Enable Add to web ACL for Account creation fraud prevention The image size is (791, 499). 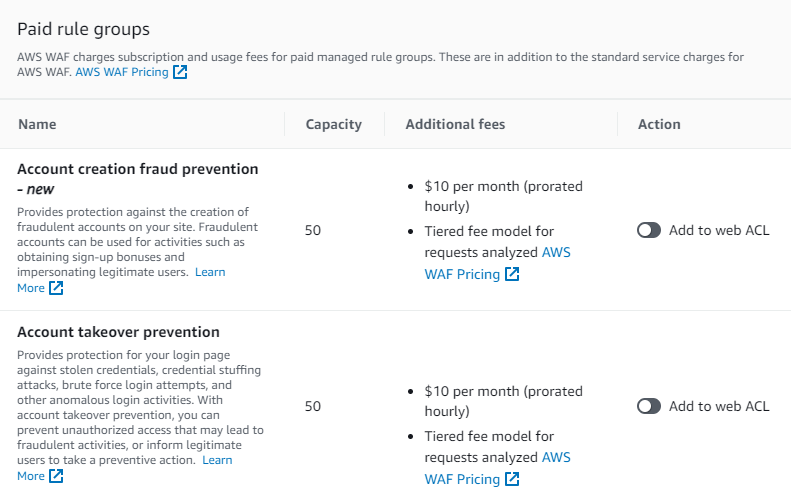click(x=649, y=230)
